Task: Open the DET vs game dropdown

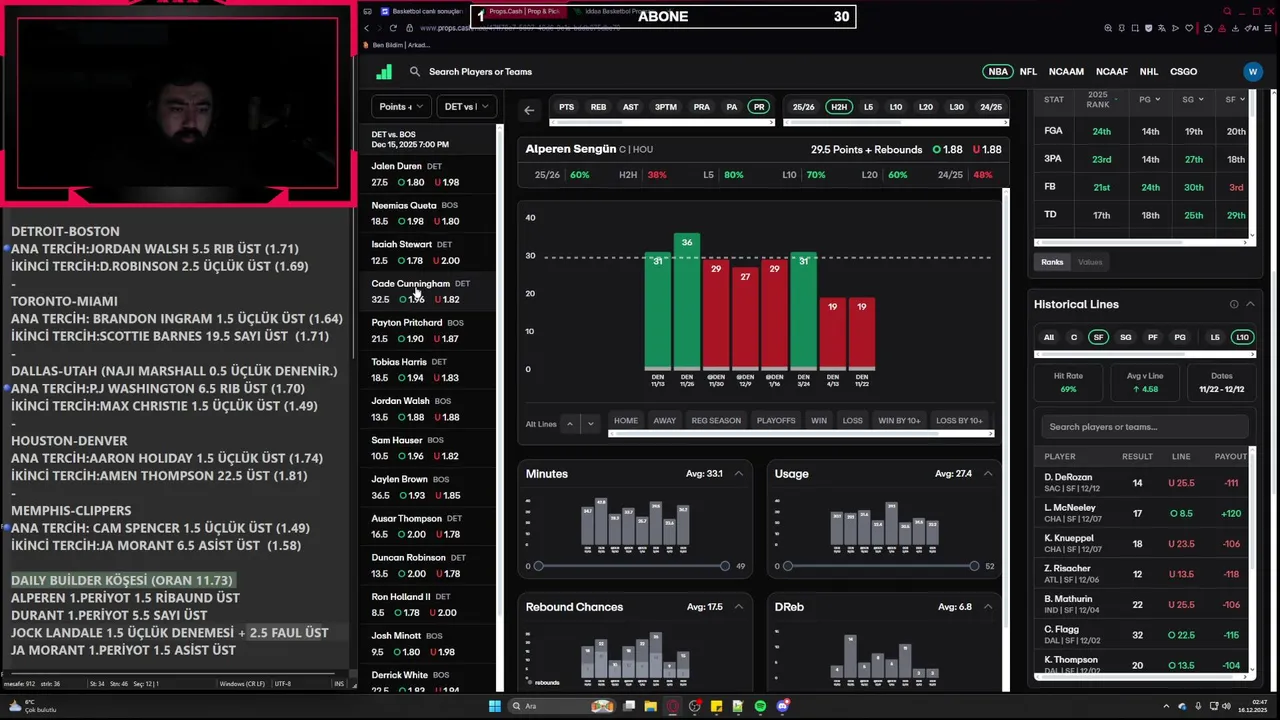Action: click(x=467, y=106)
